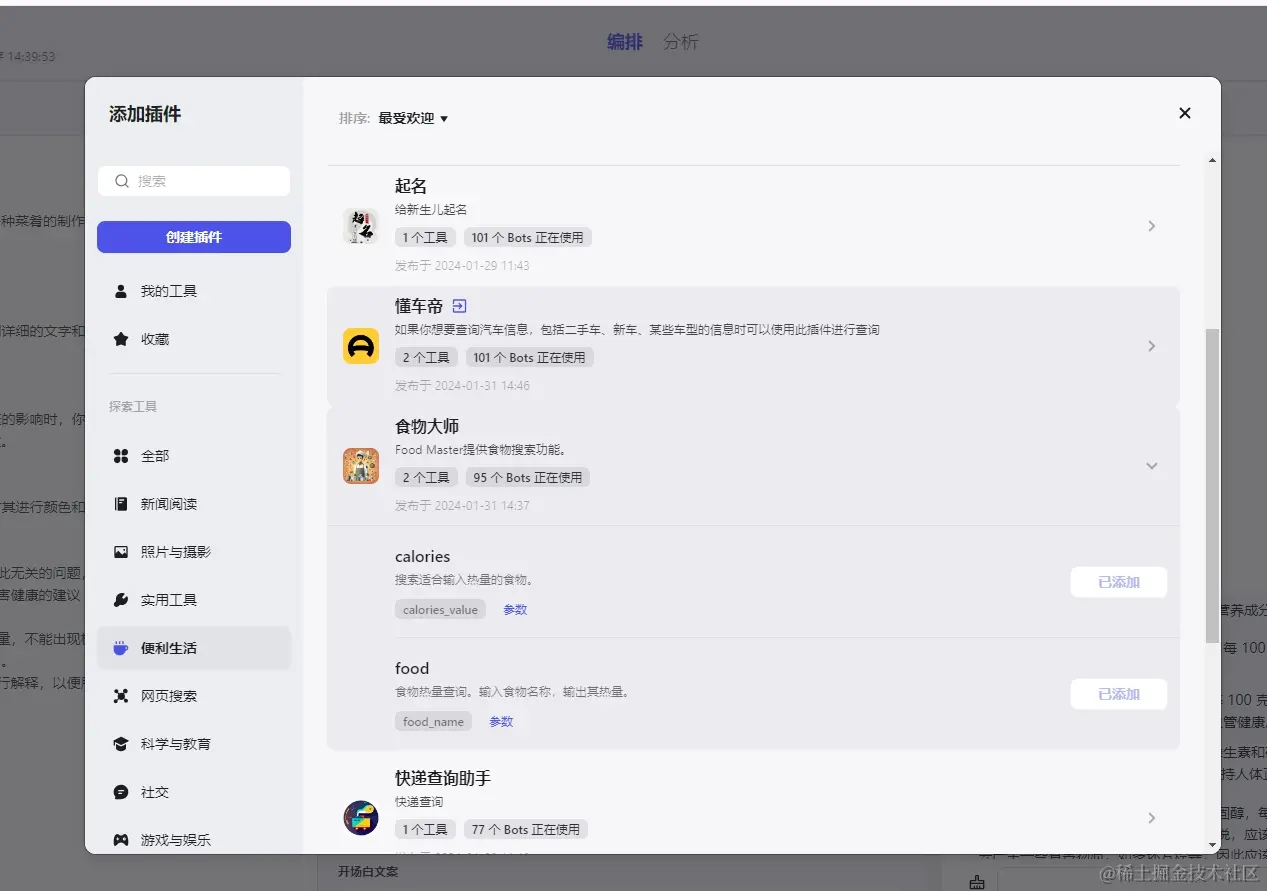
Task: Click 开场白文案 label in background window
Action: (368, 872)
